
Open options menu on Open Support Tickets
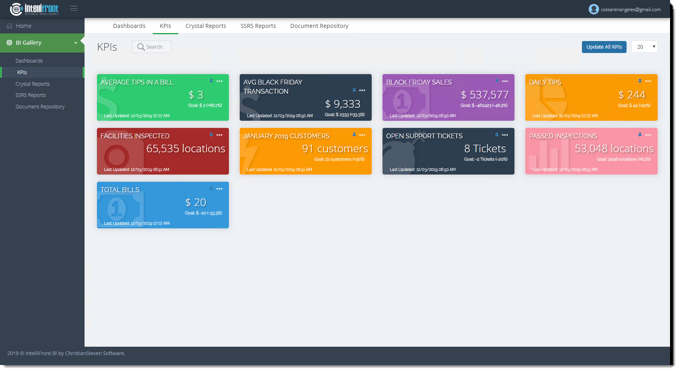point(505,135)
